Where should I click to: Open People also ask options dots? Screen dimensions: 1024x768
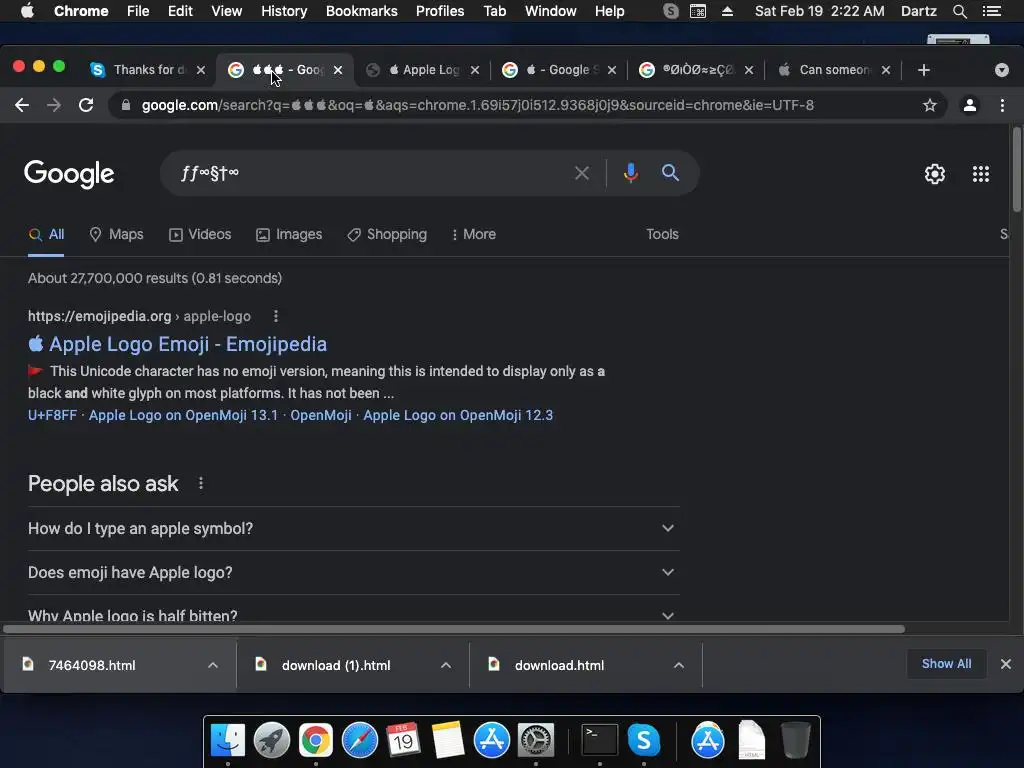pos(200,483)
